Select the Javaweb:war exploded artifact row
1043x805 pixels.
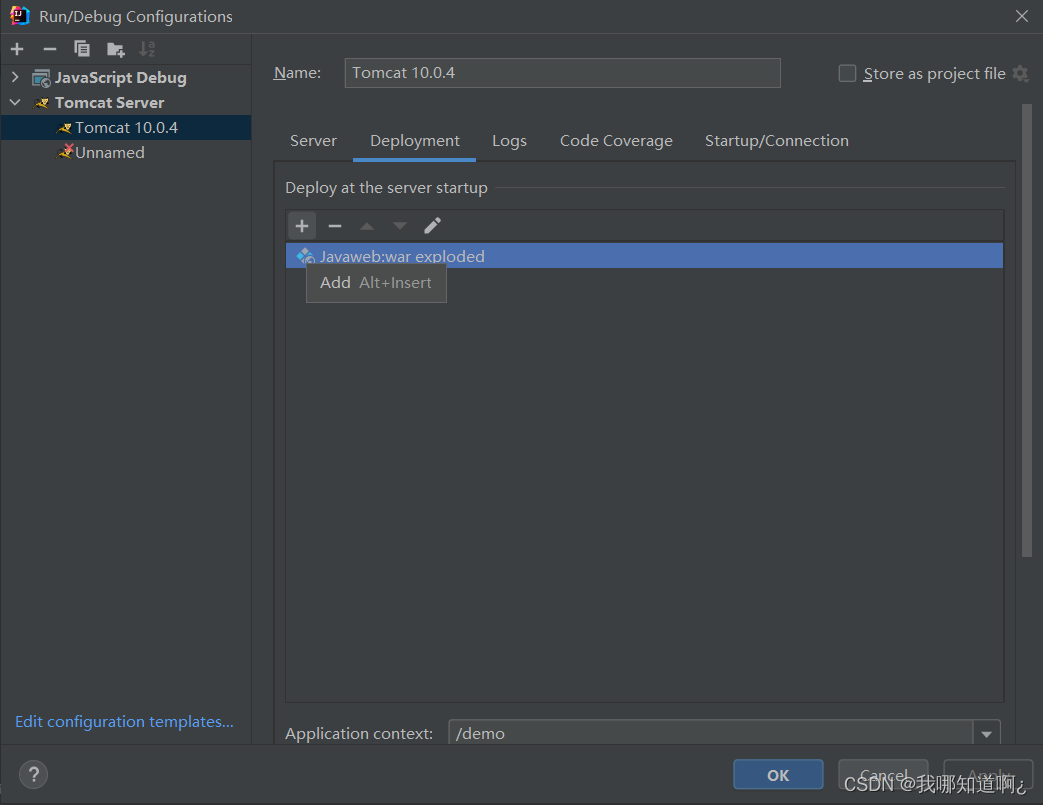644,256
